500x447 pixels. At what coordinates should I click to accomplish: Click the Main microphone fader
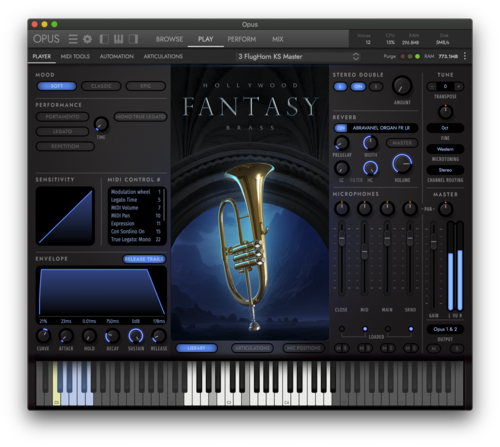[x=387, y=239]
